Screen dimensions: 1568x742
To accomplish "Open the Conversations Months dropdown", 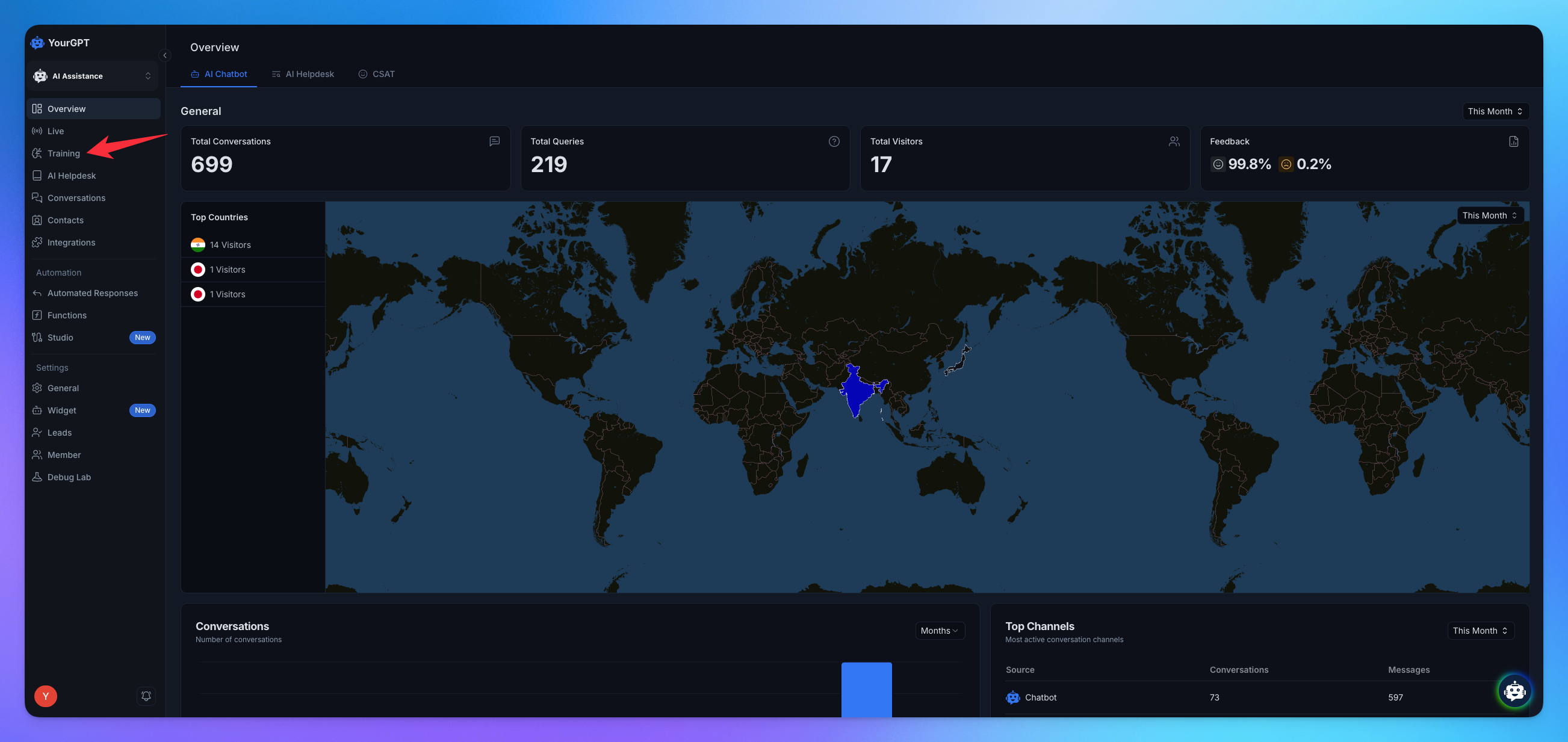I will (939, 631).
